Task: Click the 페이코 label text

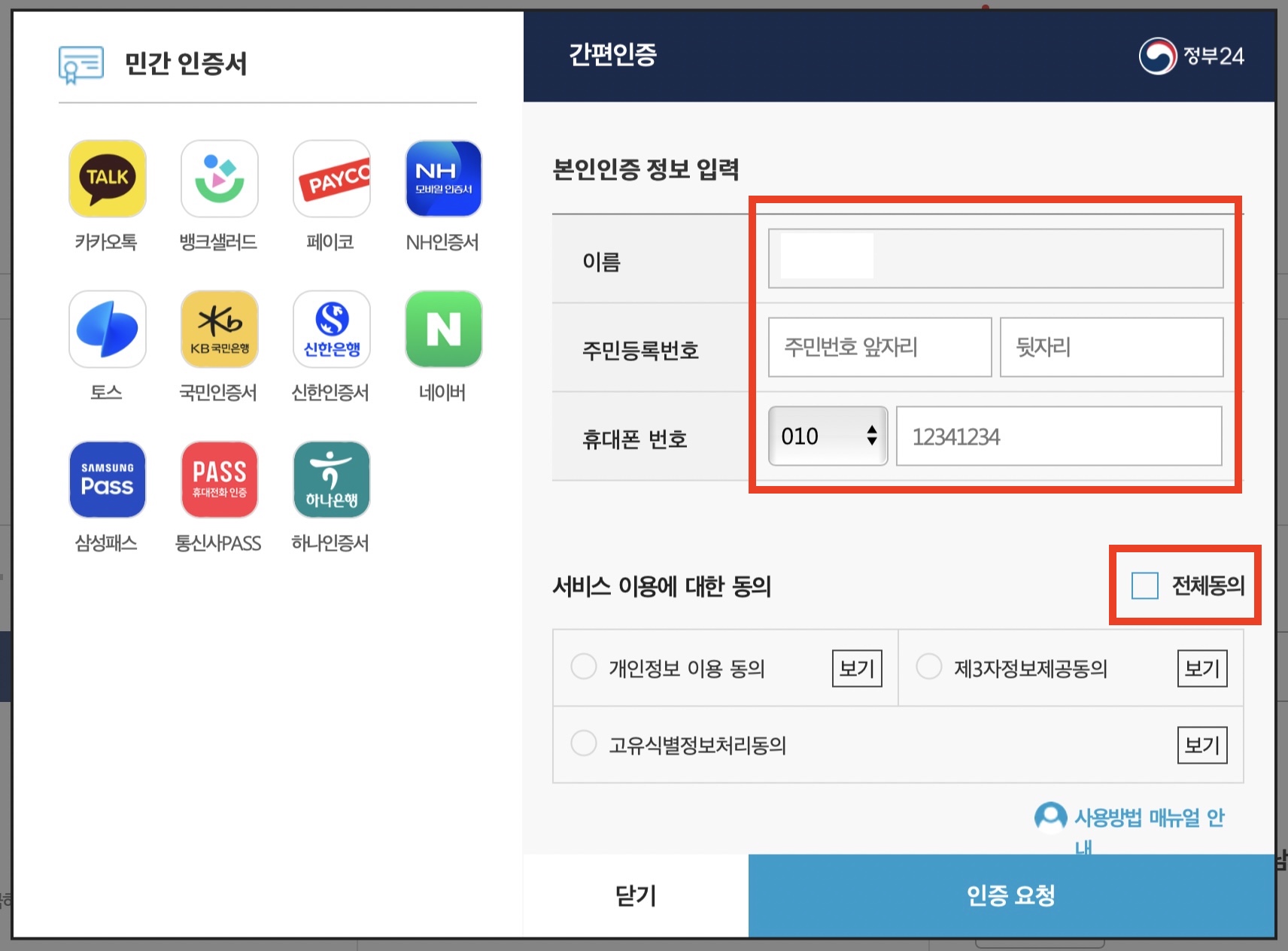Action: [x=330, y=242]
